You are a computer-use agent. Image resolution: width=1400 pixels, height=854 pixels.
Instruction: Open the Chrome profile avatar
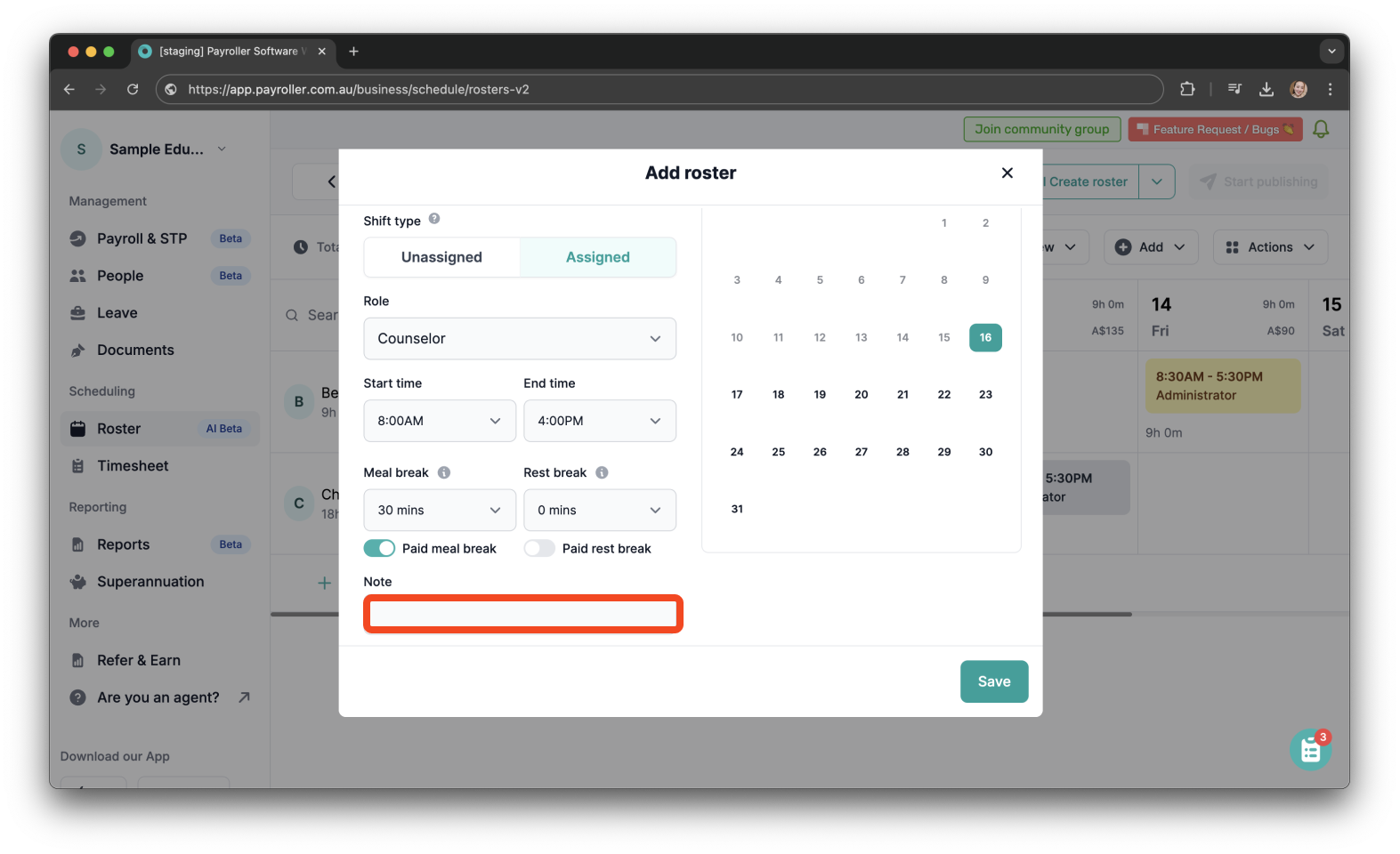1299,89
